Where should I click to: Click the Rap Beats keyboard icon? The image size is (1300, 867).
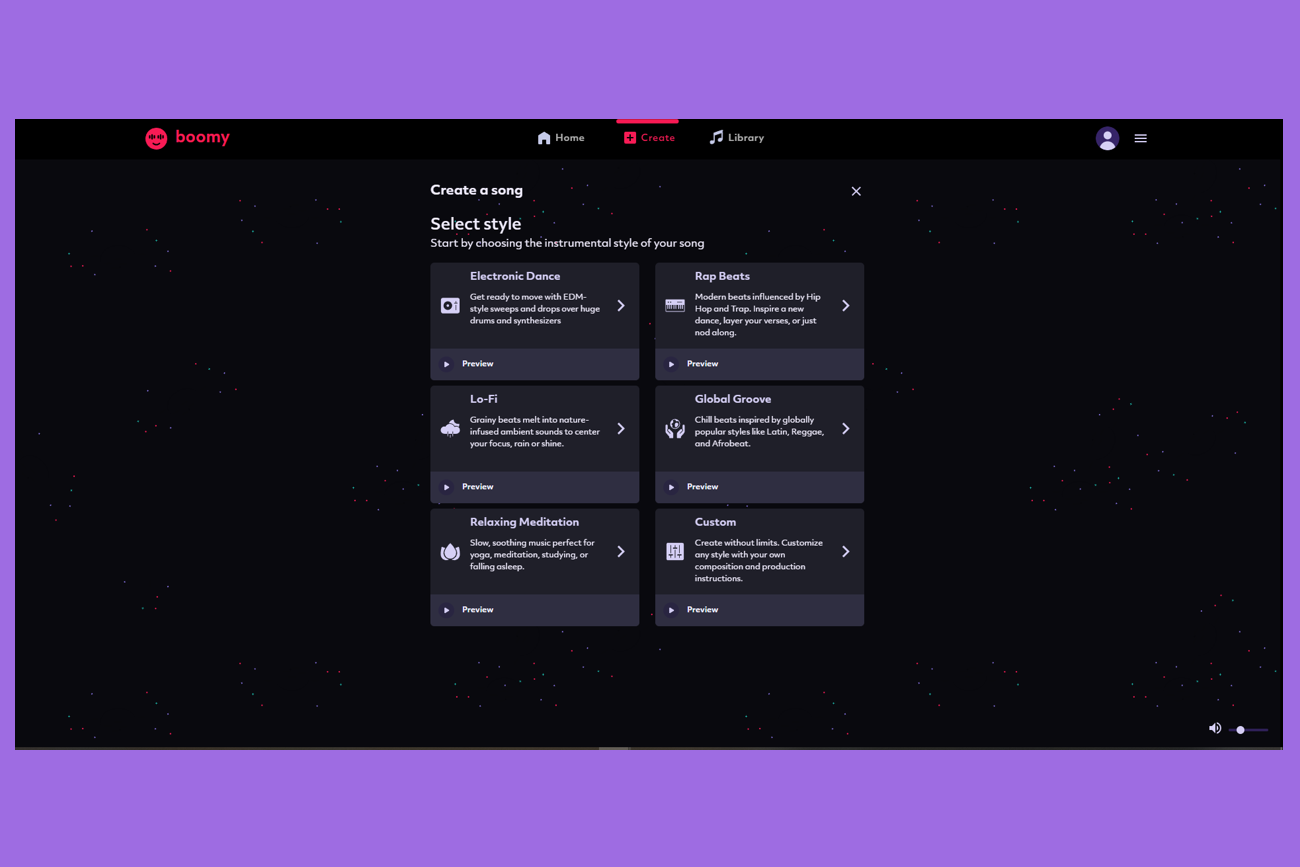coord(675,306)
